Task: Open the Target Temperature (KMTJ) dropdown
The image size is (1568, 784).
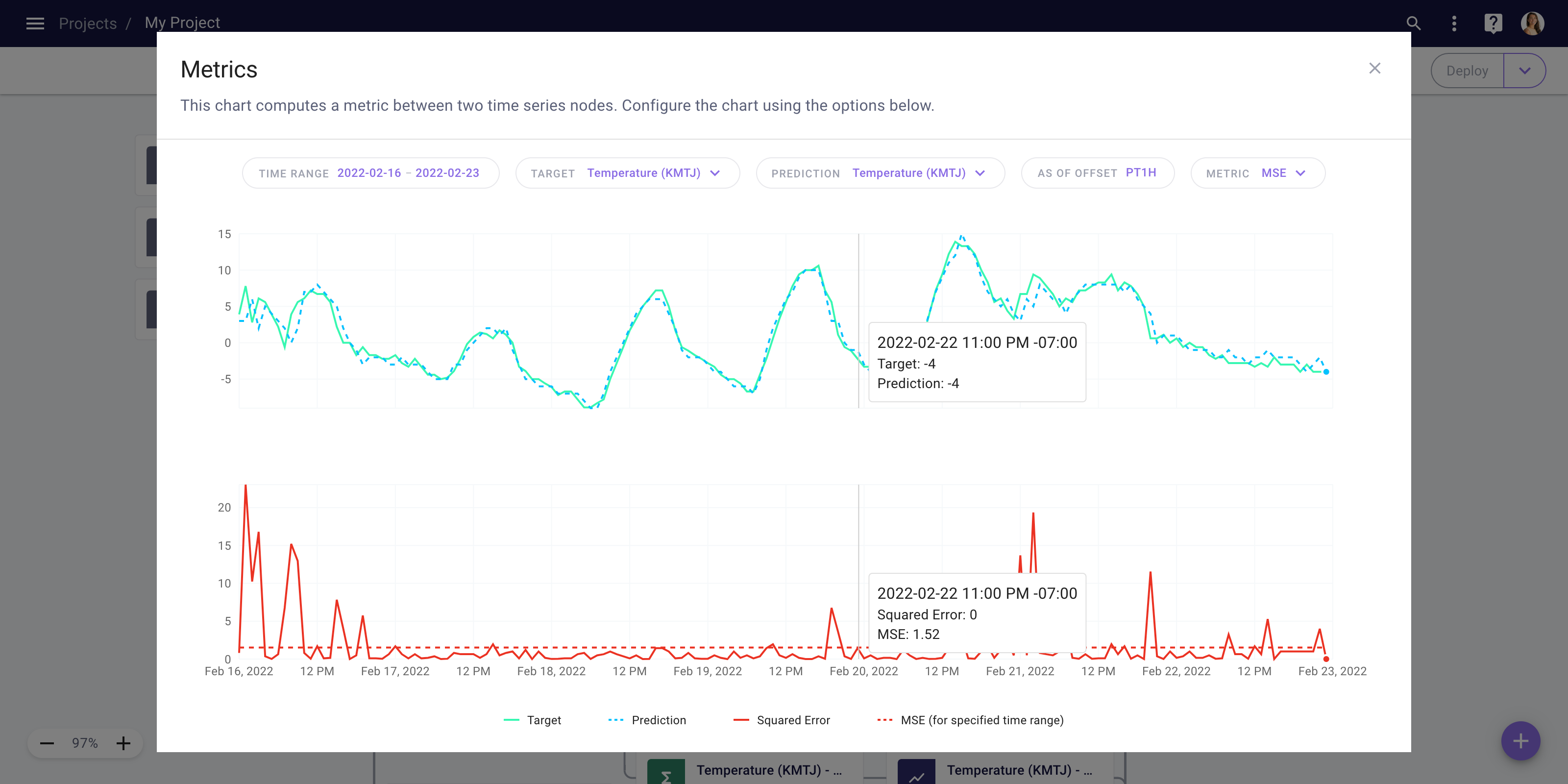Action: 627,173
